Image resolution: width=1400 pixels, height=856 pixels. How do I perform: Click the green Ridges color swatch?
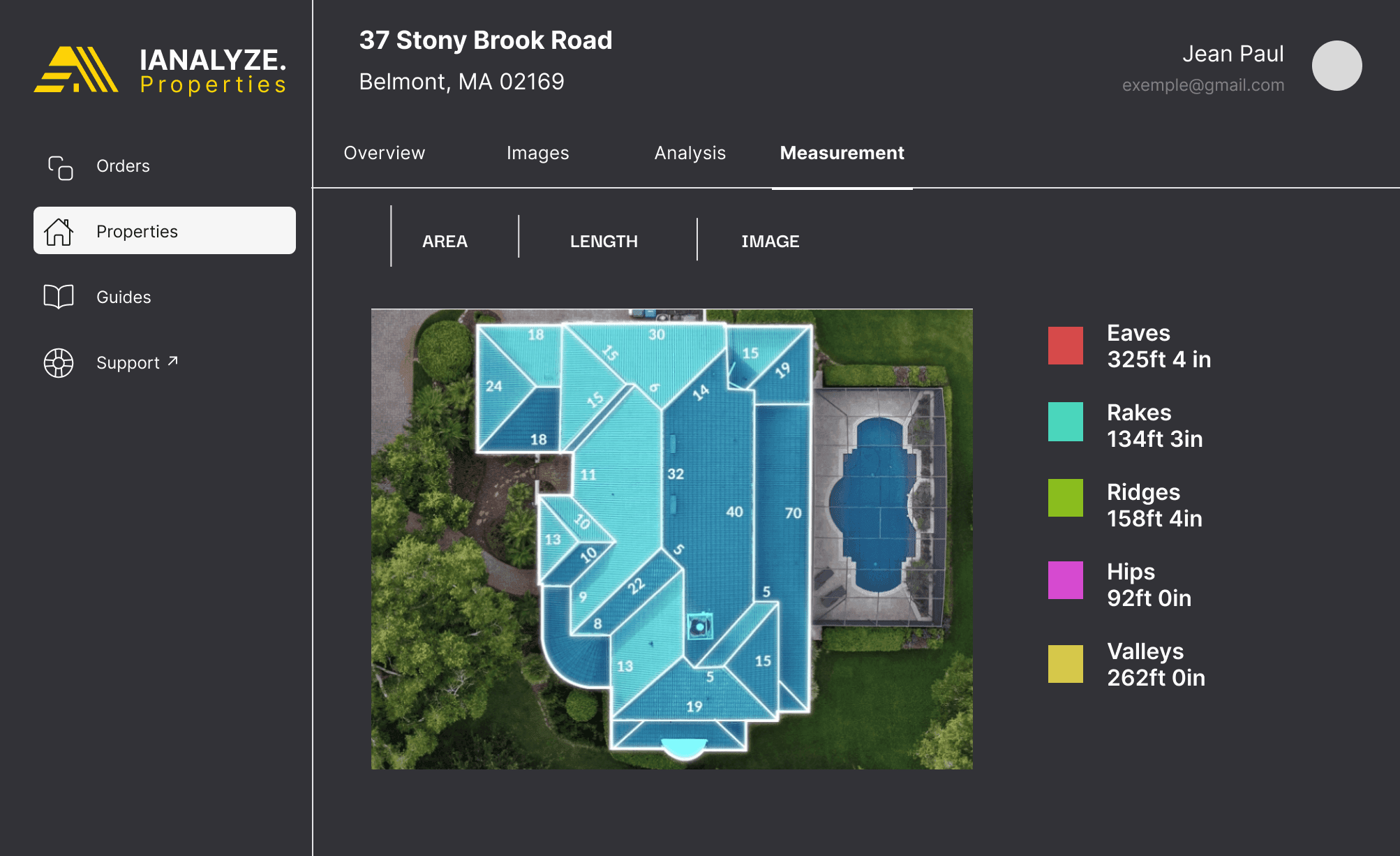pyautogui.click(x=1065, y=498)
